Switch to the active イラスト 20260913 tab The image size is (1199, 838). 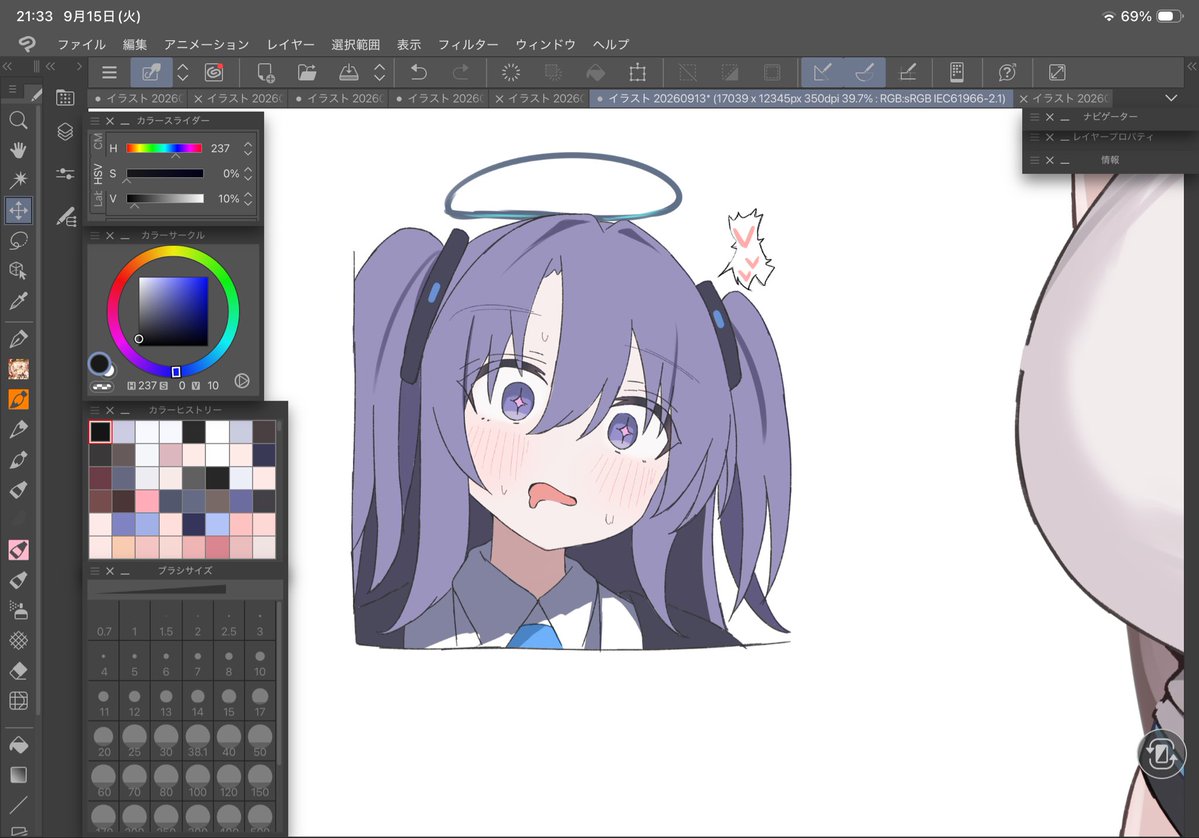[801, 98]
